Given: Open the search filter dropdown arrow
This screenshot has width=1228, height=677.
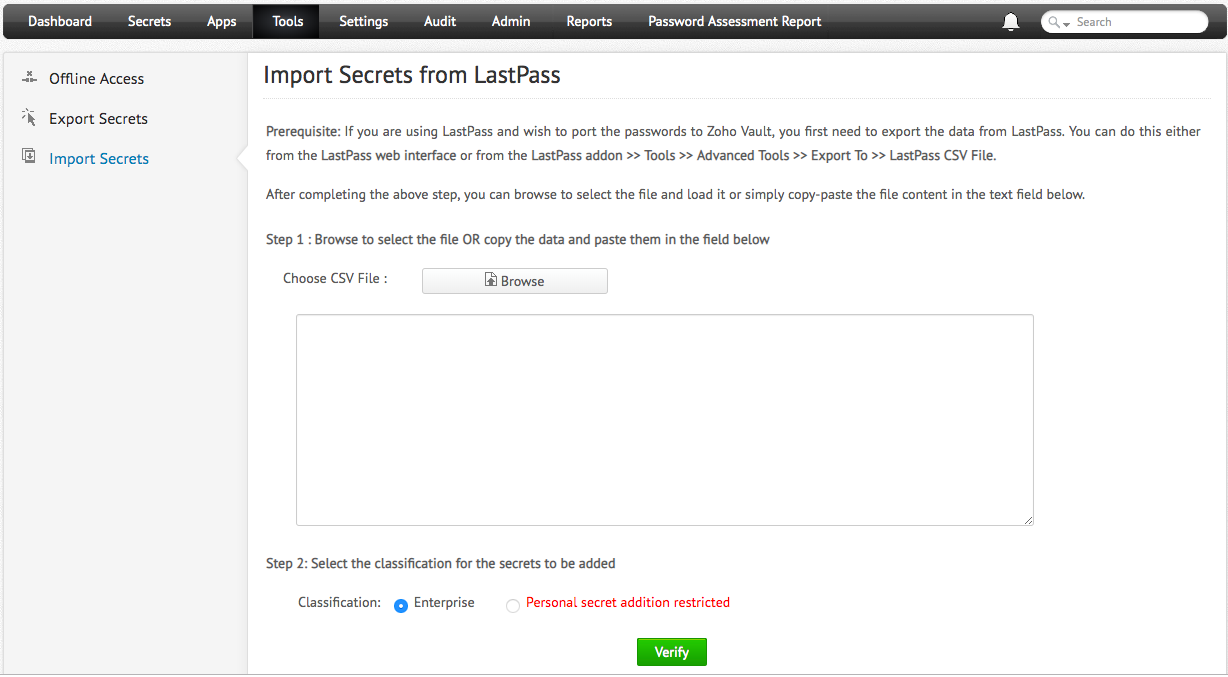Looking at the screenshot, I should [x=1067, y=23].
